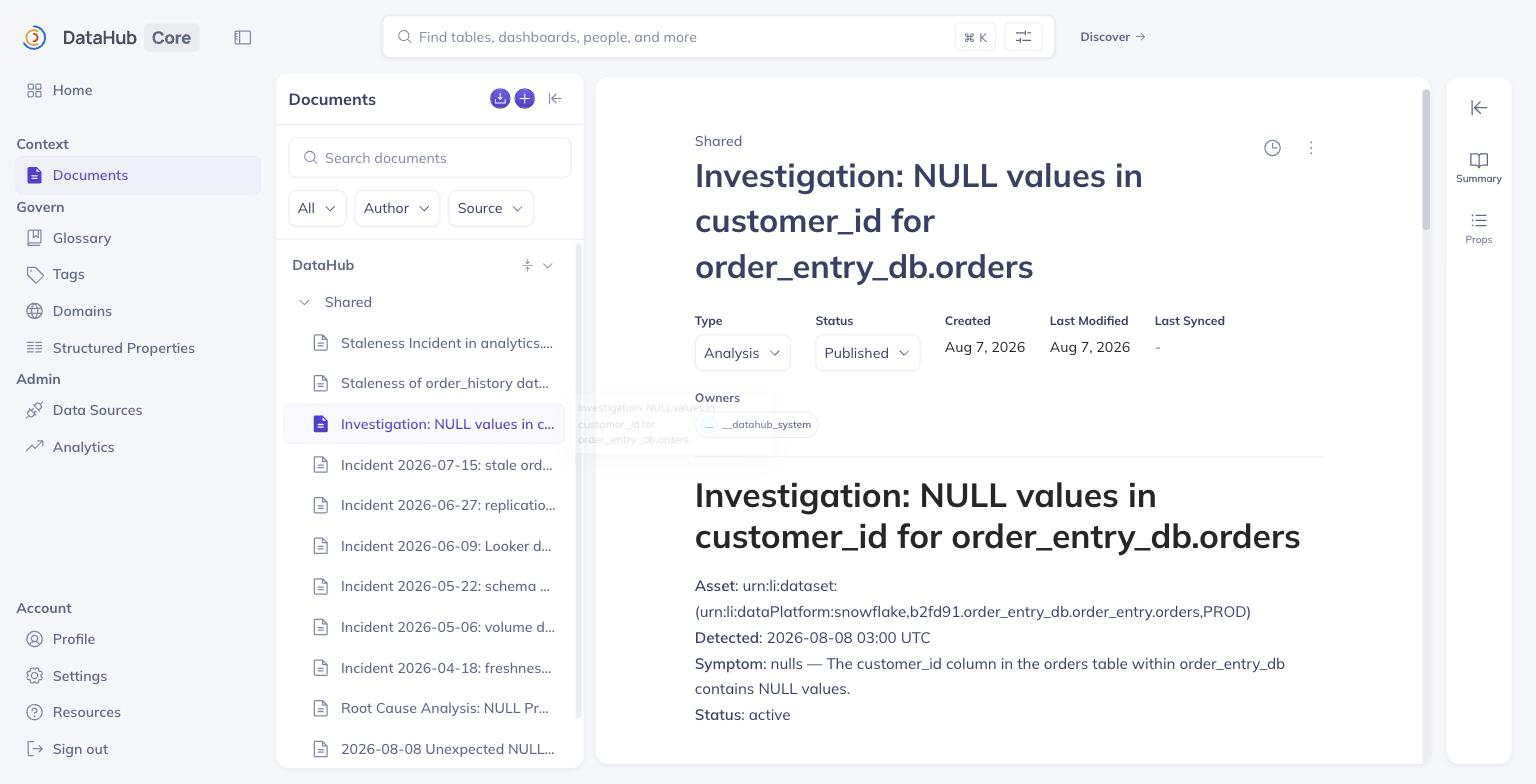
Task: Open Incident 2026-06-27 replication document
Action: [x=424, y=505]
